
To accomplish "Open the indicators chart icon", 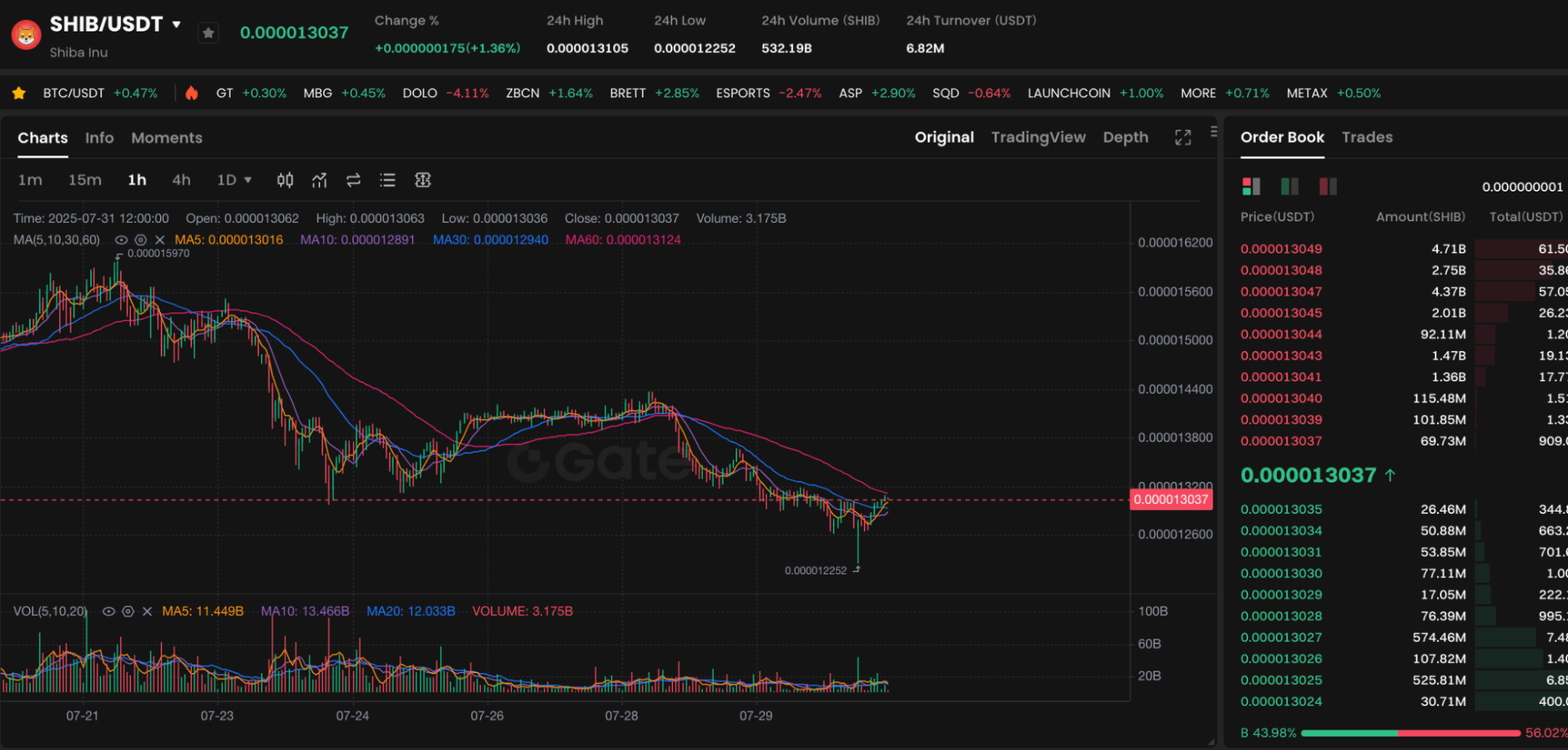I will pos(319,180).
